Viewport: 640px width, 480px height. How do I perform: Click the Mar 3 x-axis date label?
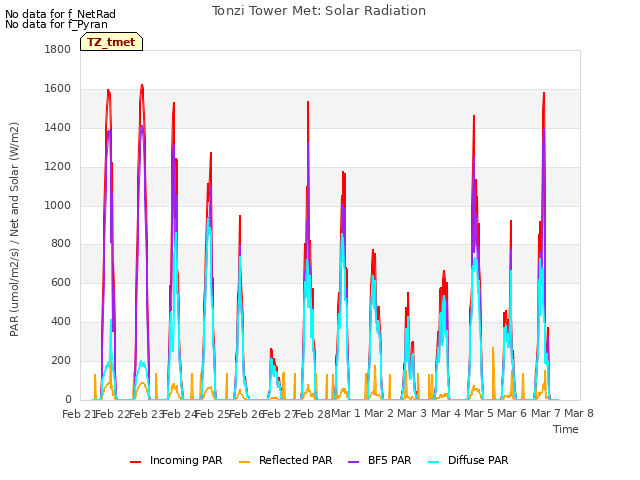point(412,413)
